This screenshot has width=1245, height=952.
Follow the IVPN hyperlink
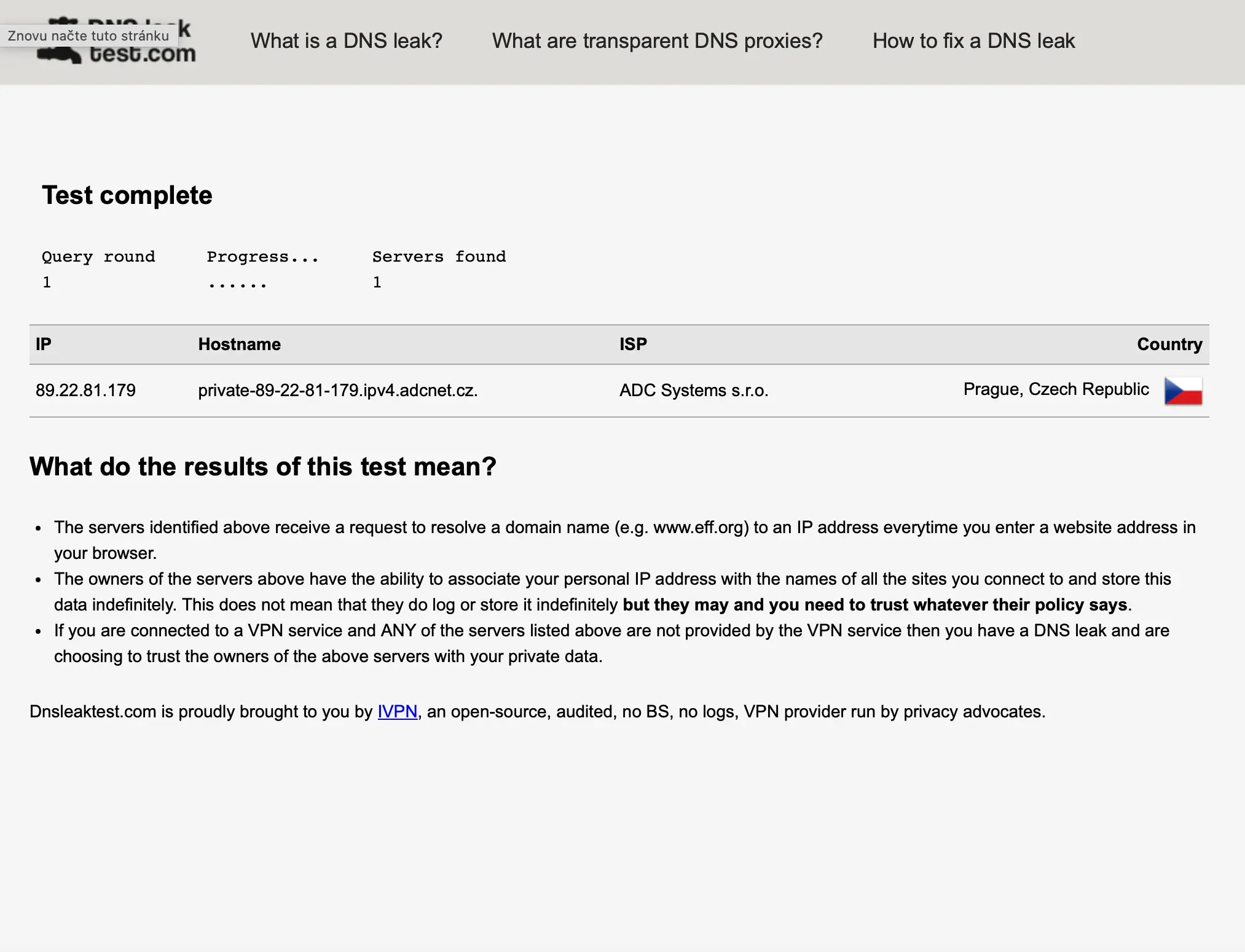(x=397, y=711)
